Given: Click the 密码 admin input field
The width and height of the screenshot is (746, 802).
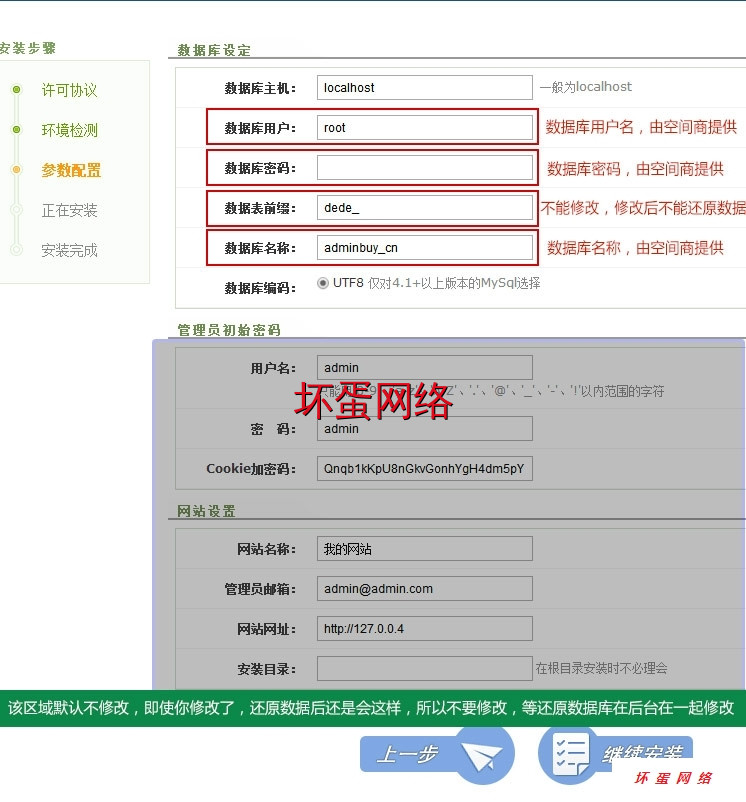Looking at the screenshot, I should [x=424, y=429].
